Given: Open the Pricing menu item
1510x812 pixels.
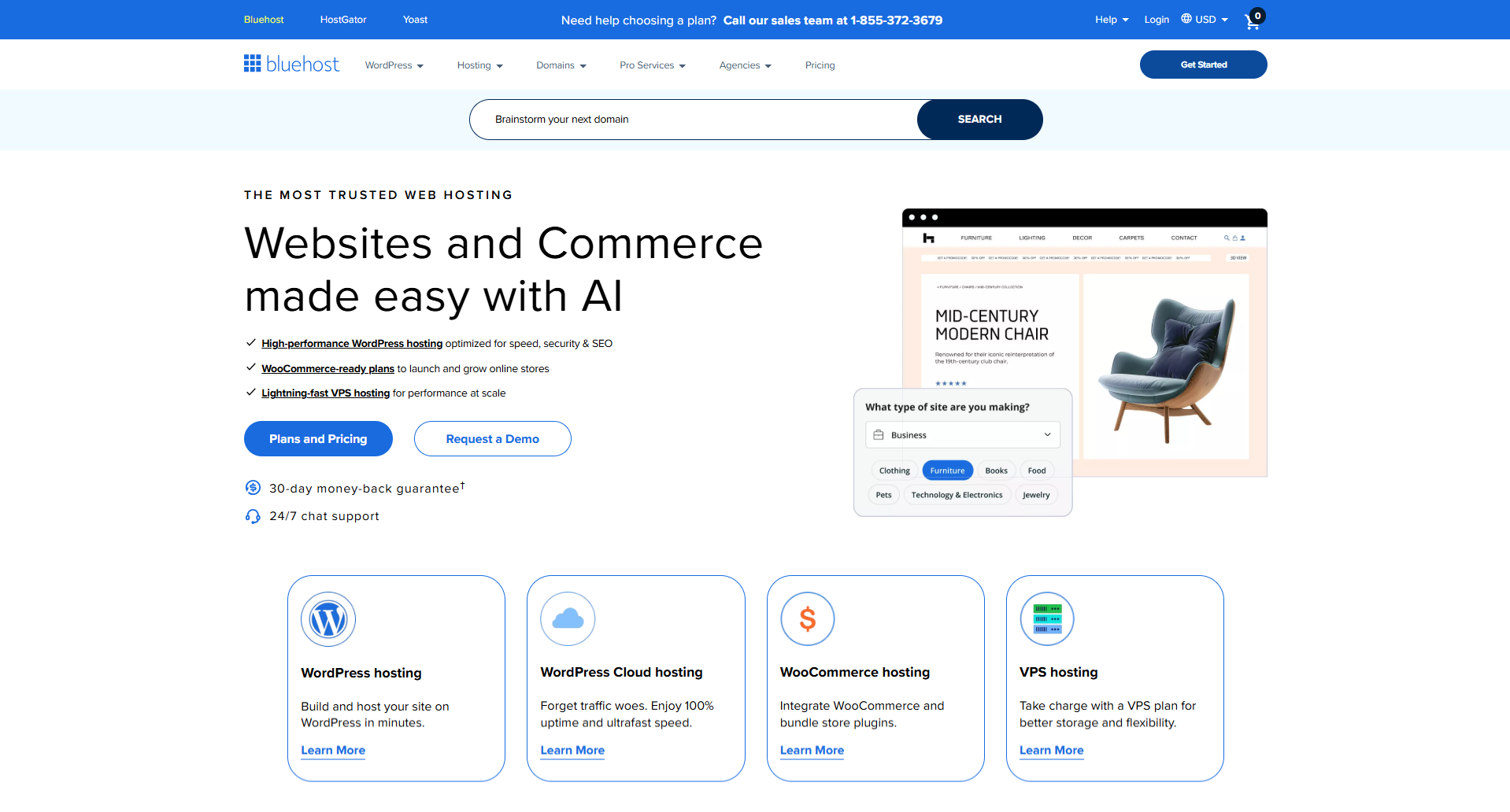Looking at the screenshot, I should pos(820,65).
